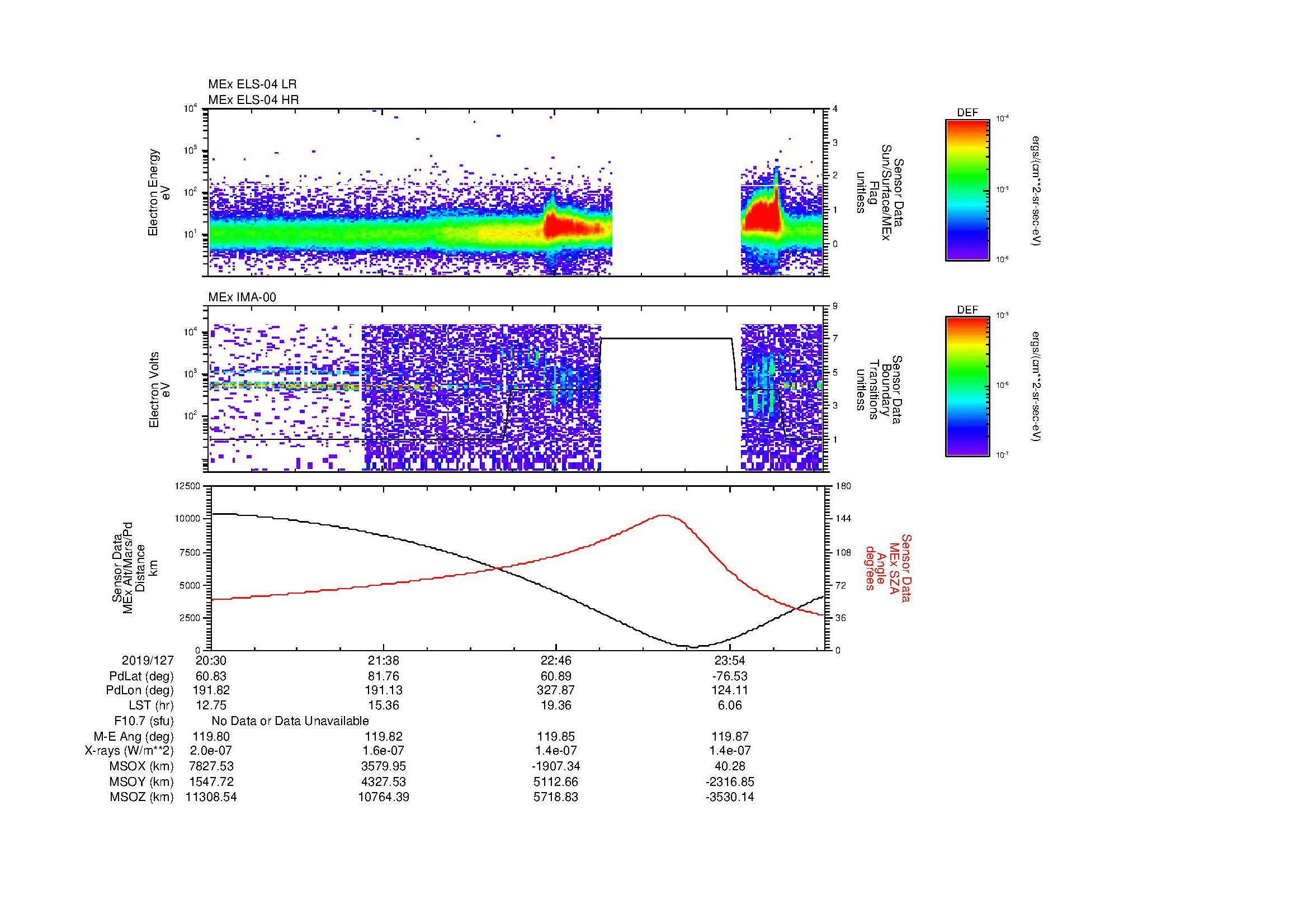This screenshot has width=1308, height=924.
Task: Click the 'PdLon (deg)' row label
Action: (140, 690)
